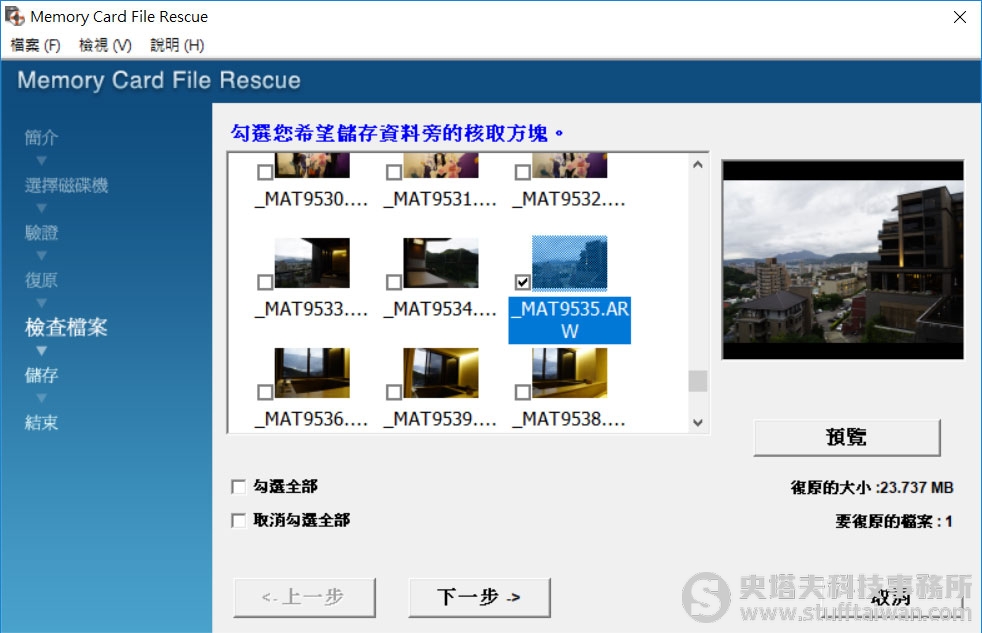
Task: Tick the checkbox for _MAT9533
Action: pyautogui.click(x=265, y=282)
